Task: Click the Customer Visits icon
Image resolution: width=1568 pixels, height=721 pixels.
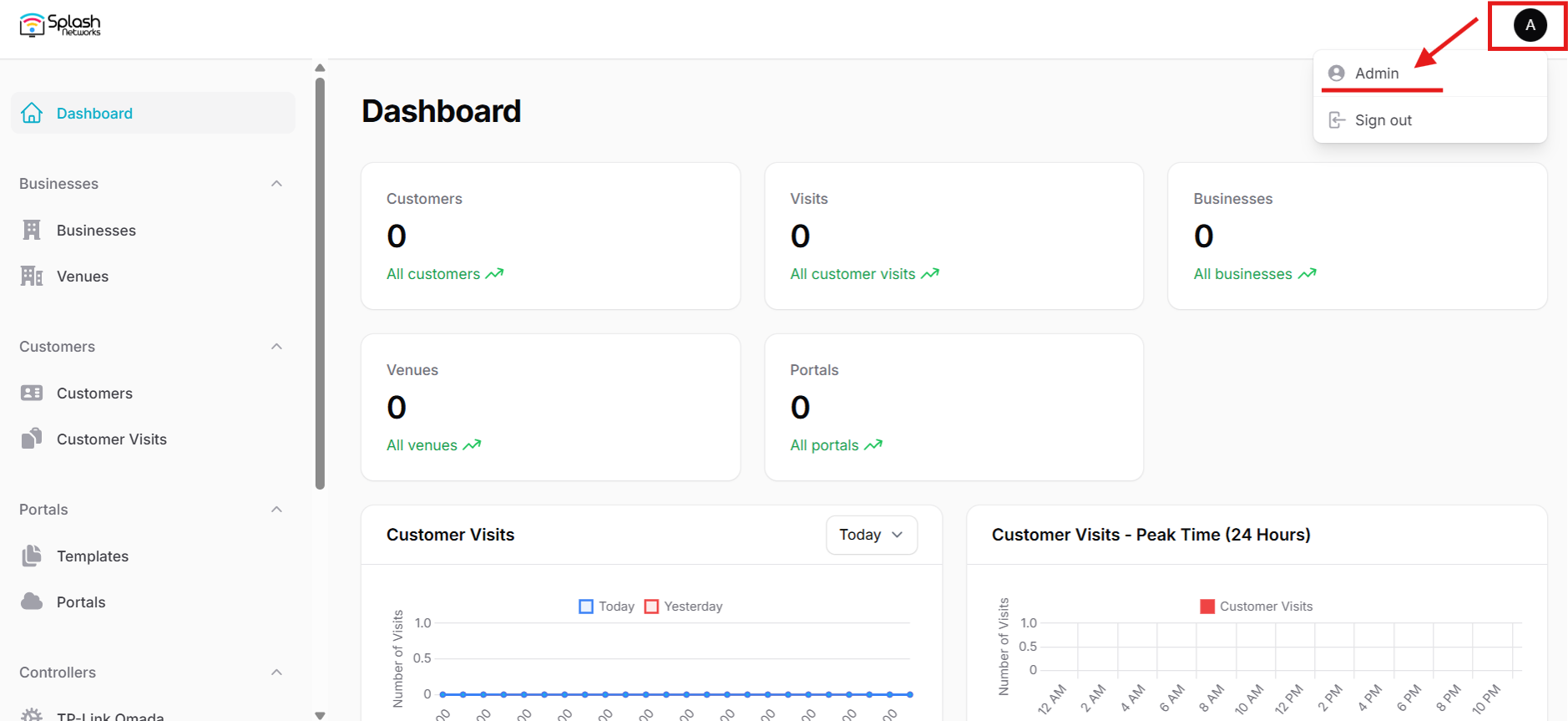Action: click(x=32, y=439)
